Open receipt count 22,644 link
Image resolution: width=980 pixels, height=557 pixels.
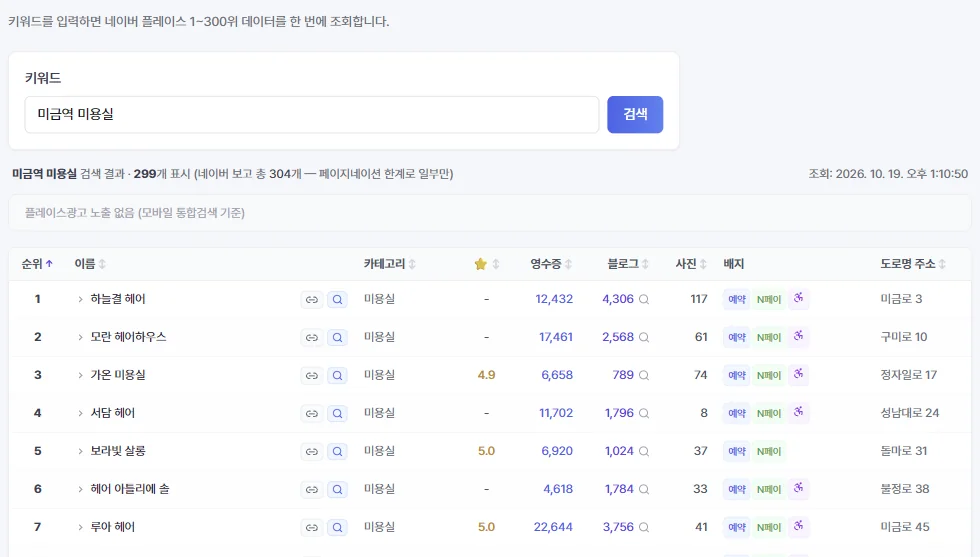[553, 527]
